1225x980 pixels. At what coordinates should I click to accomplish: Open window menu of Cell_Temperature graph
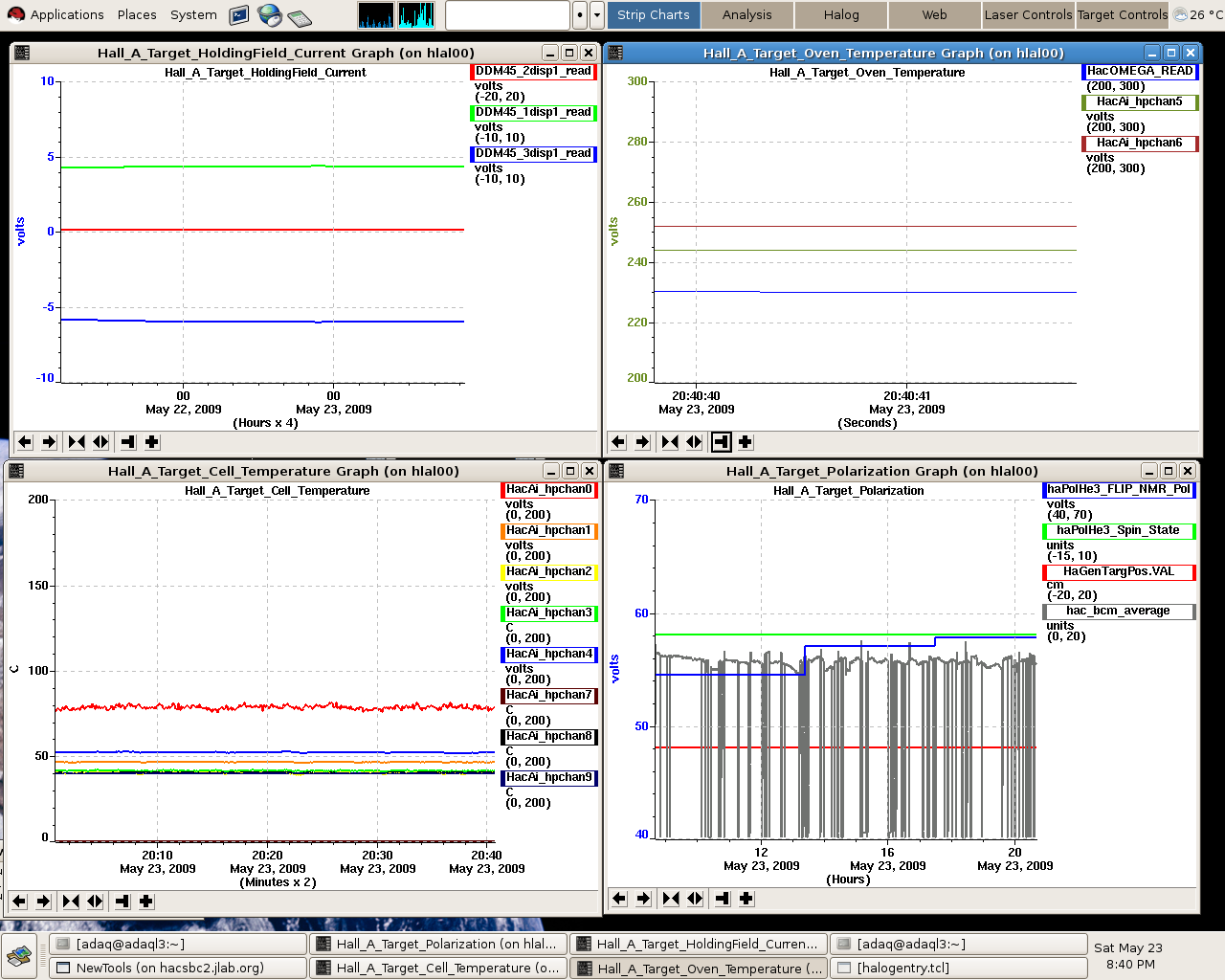(x=16, y=471)
